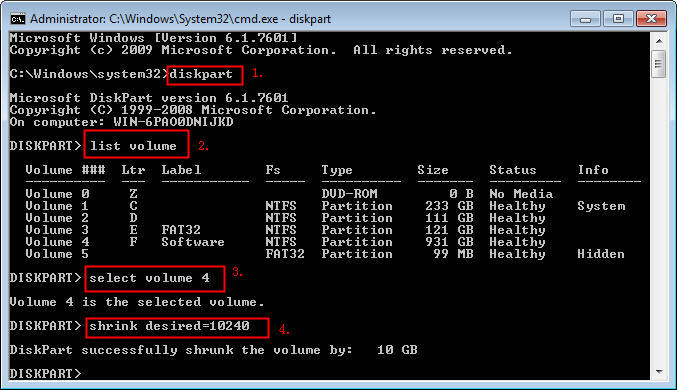The height and width of the screenshot is (390, 677).
Task: Click the 'Hidden' info entry
Action: pyautogui.click(x=601, y=254)
